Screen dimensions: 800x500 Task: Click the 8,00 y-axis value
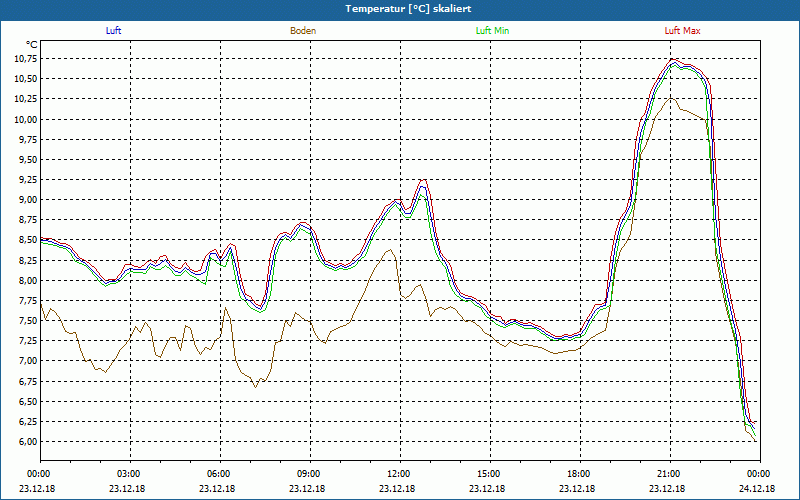(28, 280)
